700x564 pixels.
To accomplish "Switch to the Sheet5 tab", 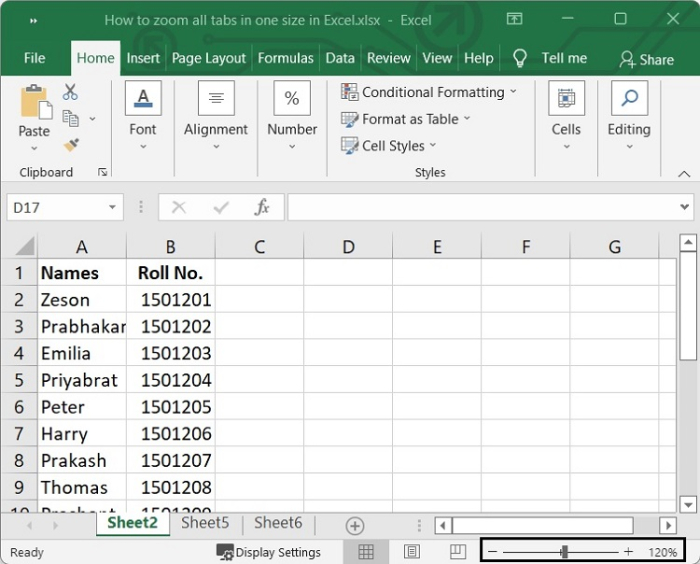I will point(205,523).
